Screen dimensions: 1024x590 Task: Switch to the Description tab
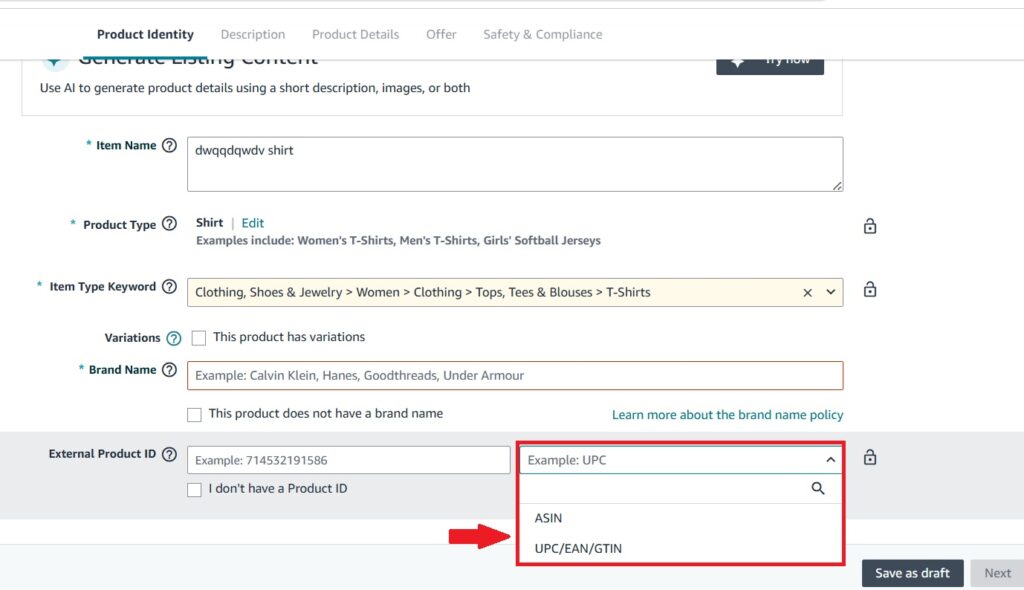click(x=252, y=34)
